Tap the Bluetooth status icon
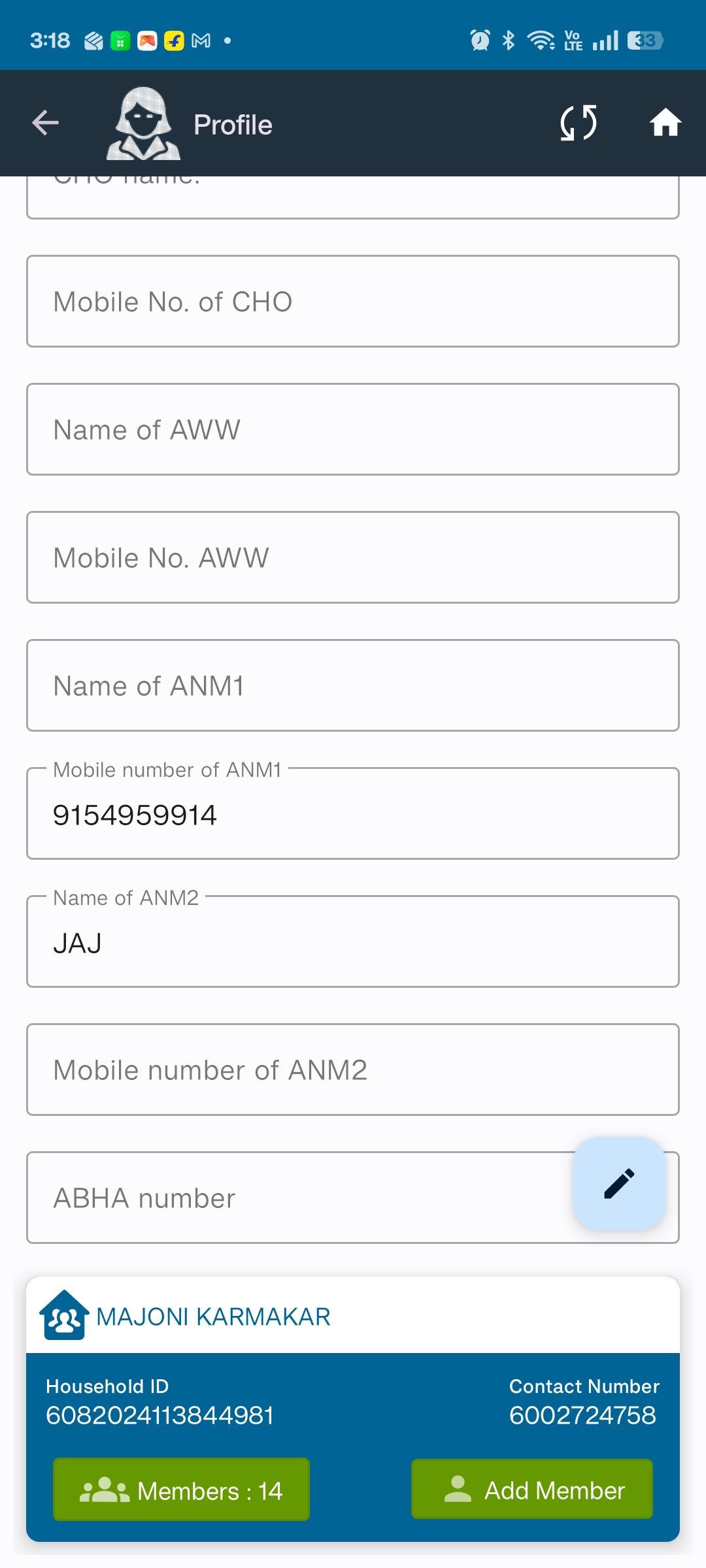Viewport: 706px width, 1568px height. [509, 41]
